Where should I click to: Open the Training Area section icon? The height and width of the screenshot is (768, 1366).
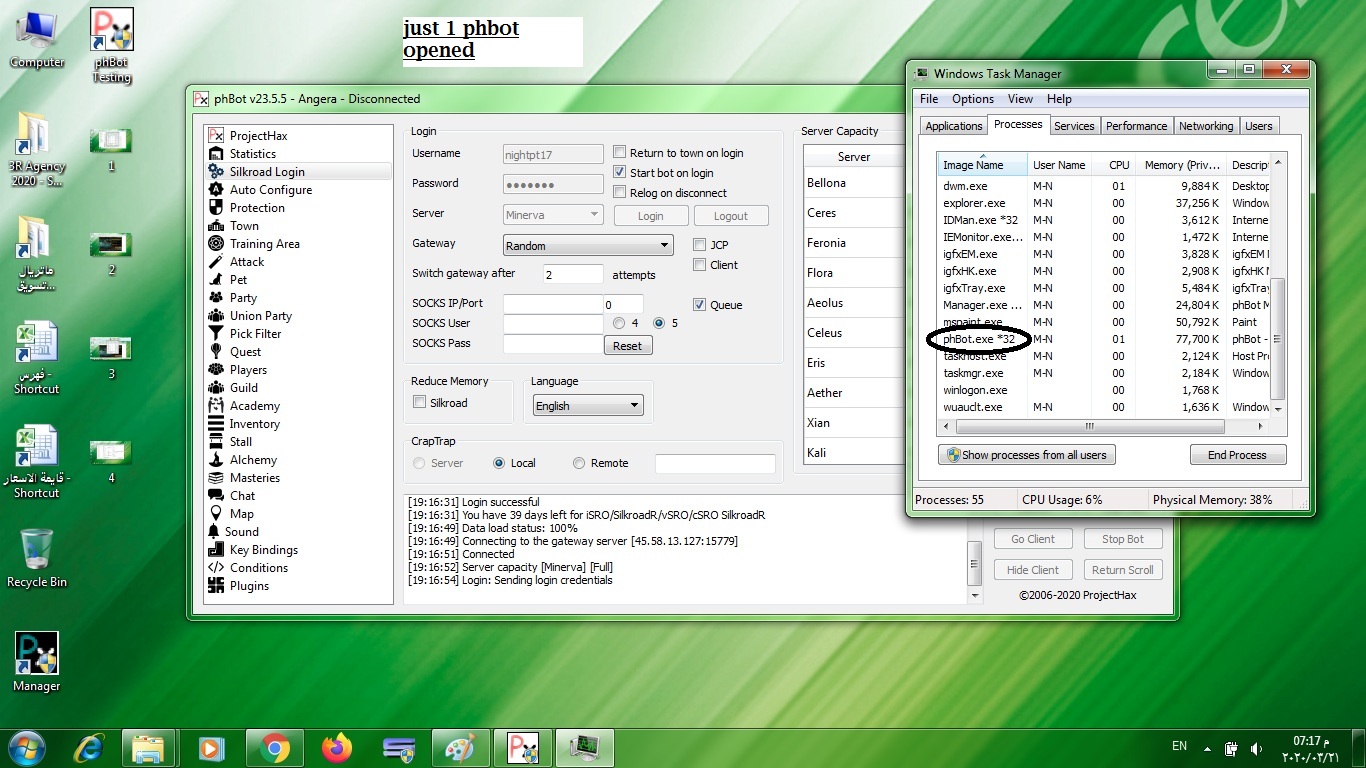coord(216,244)
